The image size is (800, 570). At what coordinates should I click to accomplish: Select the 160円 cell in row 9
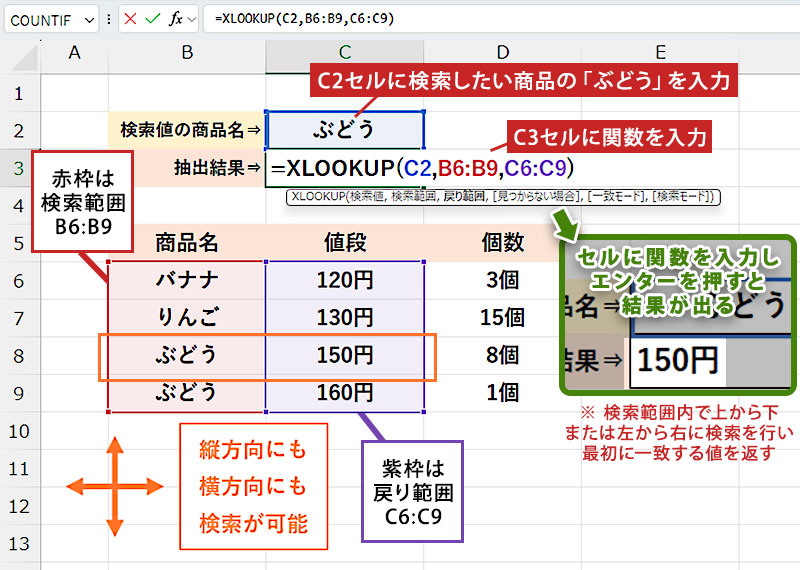pyautogui.click(x=345, y=393)
